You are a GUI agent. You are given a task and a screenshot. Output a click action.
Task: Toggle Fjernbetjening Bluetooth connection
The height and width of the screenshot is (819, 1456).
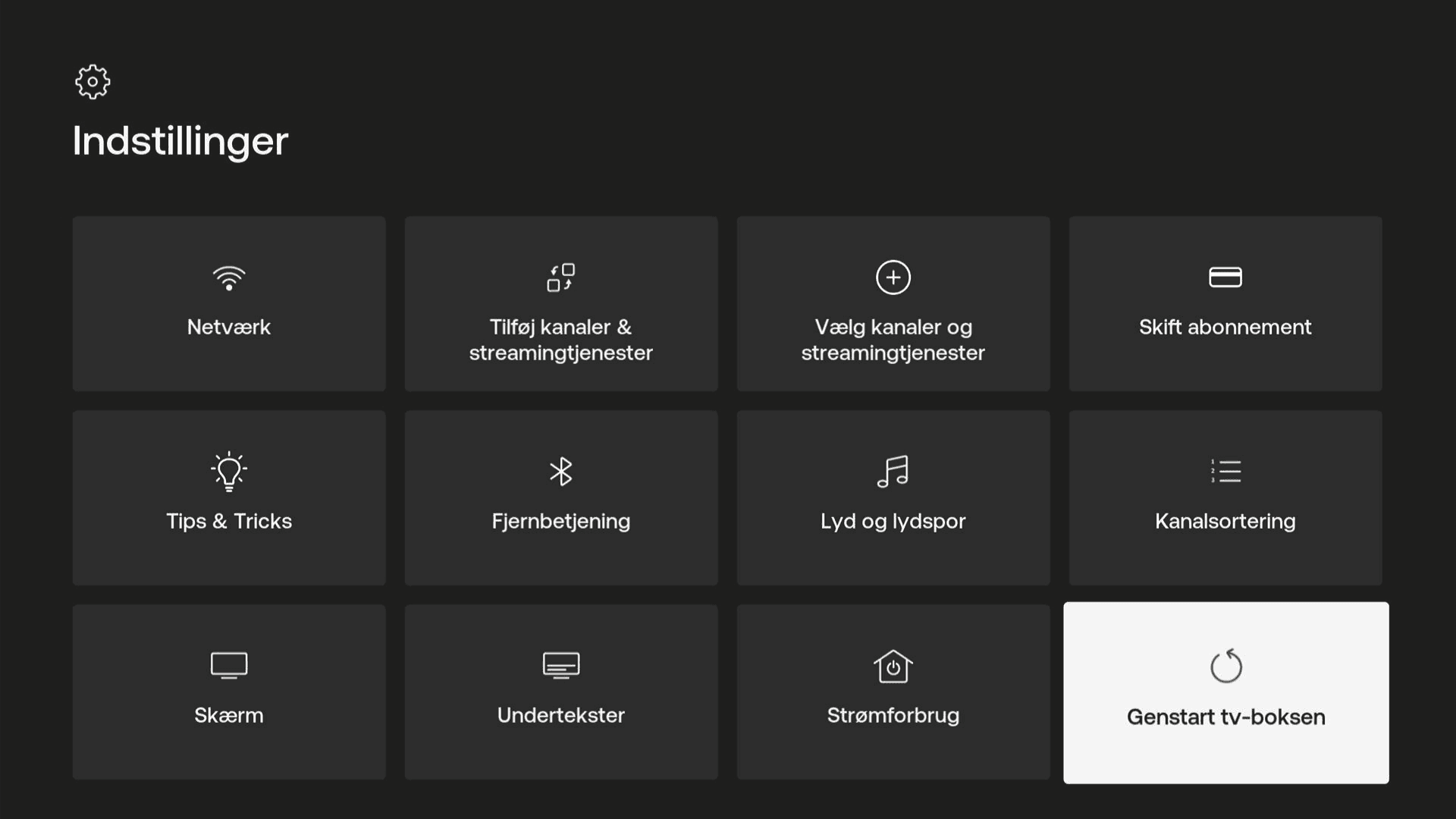click(x=561, y=497)
